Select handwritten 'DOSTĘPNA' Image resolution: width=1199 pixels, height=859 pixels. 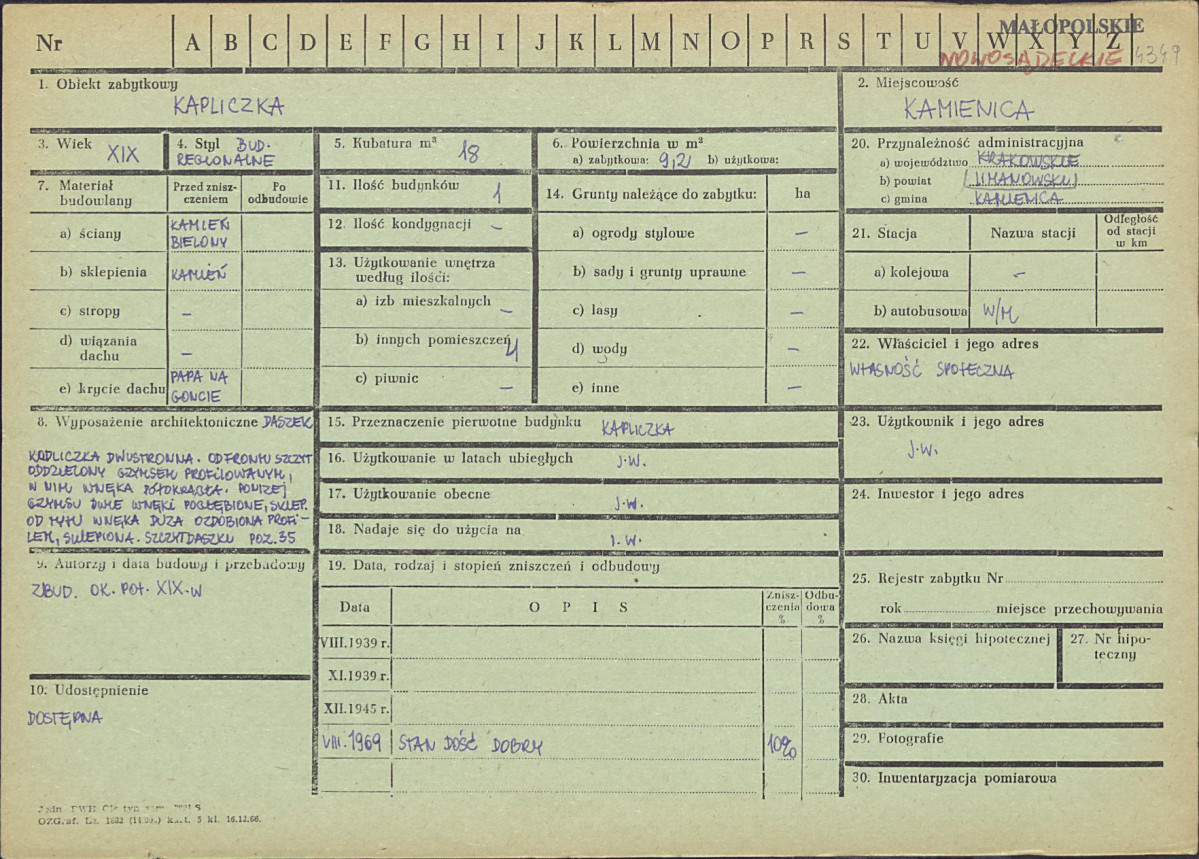point(64,719)
